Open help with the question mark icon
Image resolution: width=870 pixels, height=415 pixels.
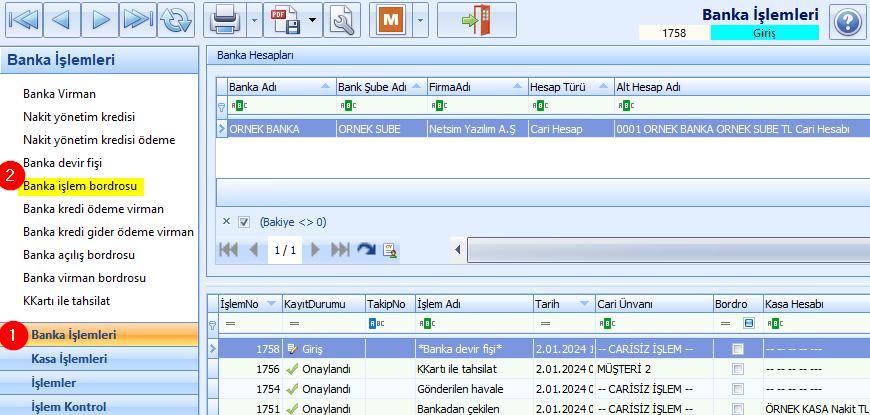pos(847,20)
